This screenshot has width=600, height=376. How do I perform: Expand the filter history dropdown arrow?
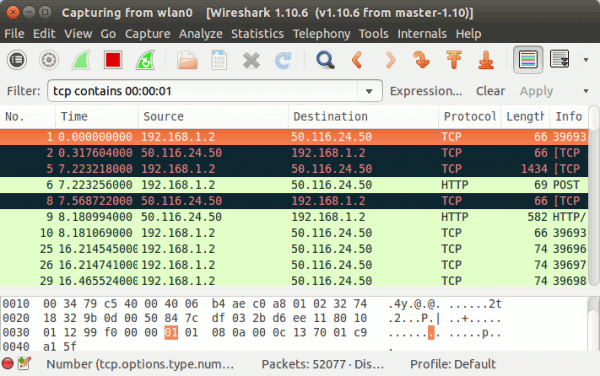click(x=369, y=91)
